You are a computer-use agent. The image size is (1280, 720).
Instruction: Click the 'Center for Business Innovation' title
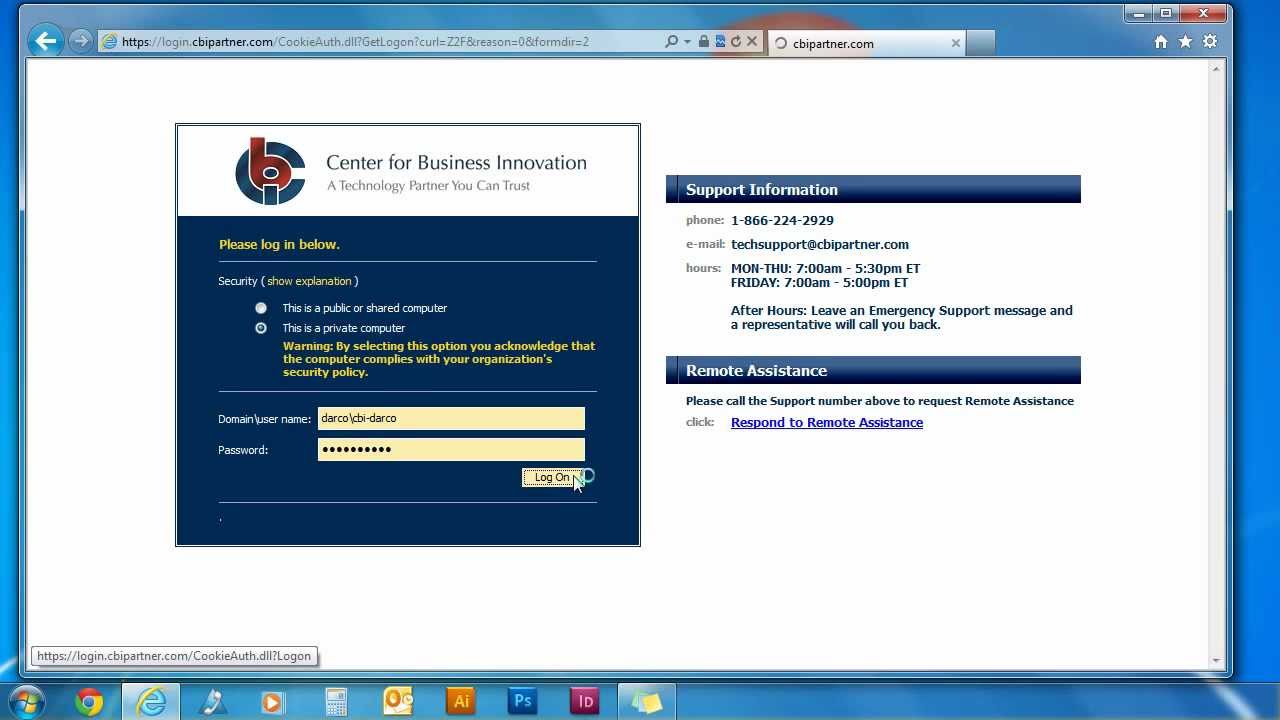[x=456, y=162]
